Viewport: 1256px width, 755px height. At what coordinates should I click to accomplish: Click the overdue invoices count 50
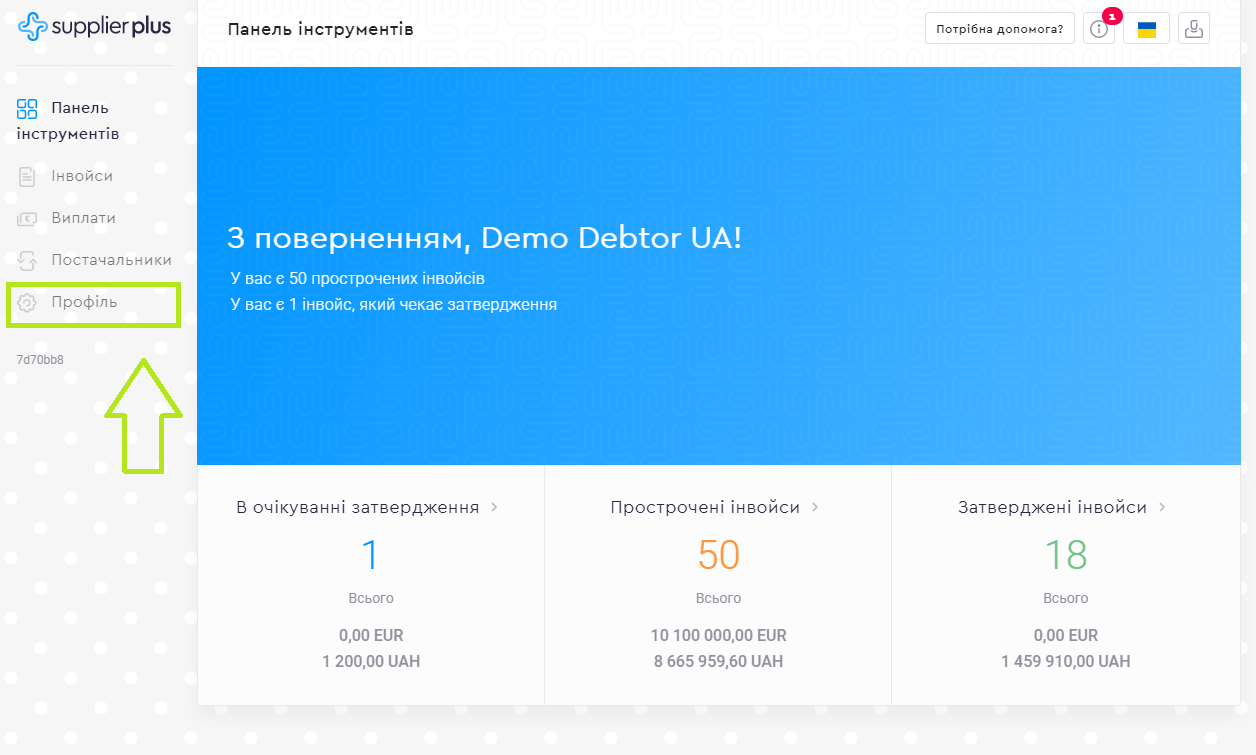(x=718, y=555)
